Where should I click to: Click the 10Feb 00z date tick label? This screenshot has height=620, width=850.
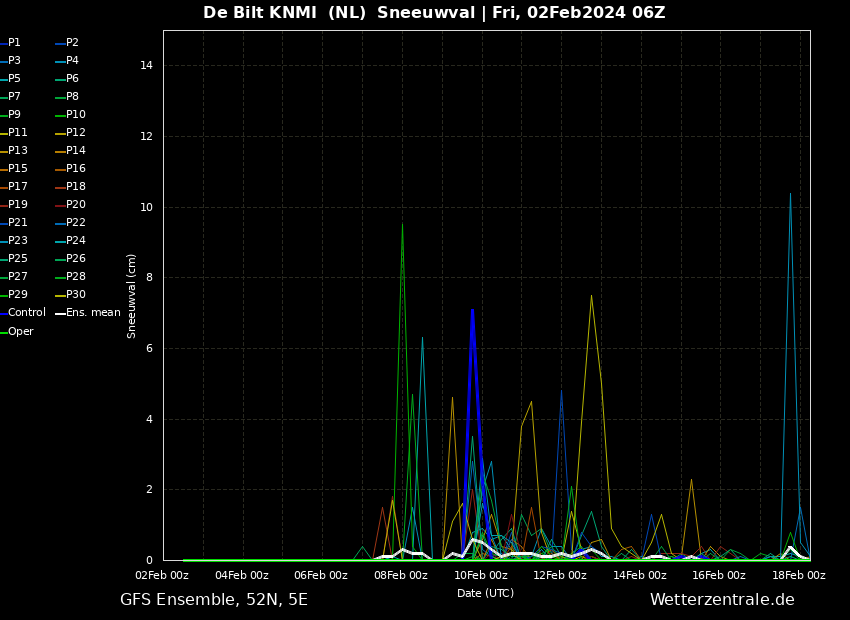click(x=480, y=576)
